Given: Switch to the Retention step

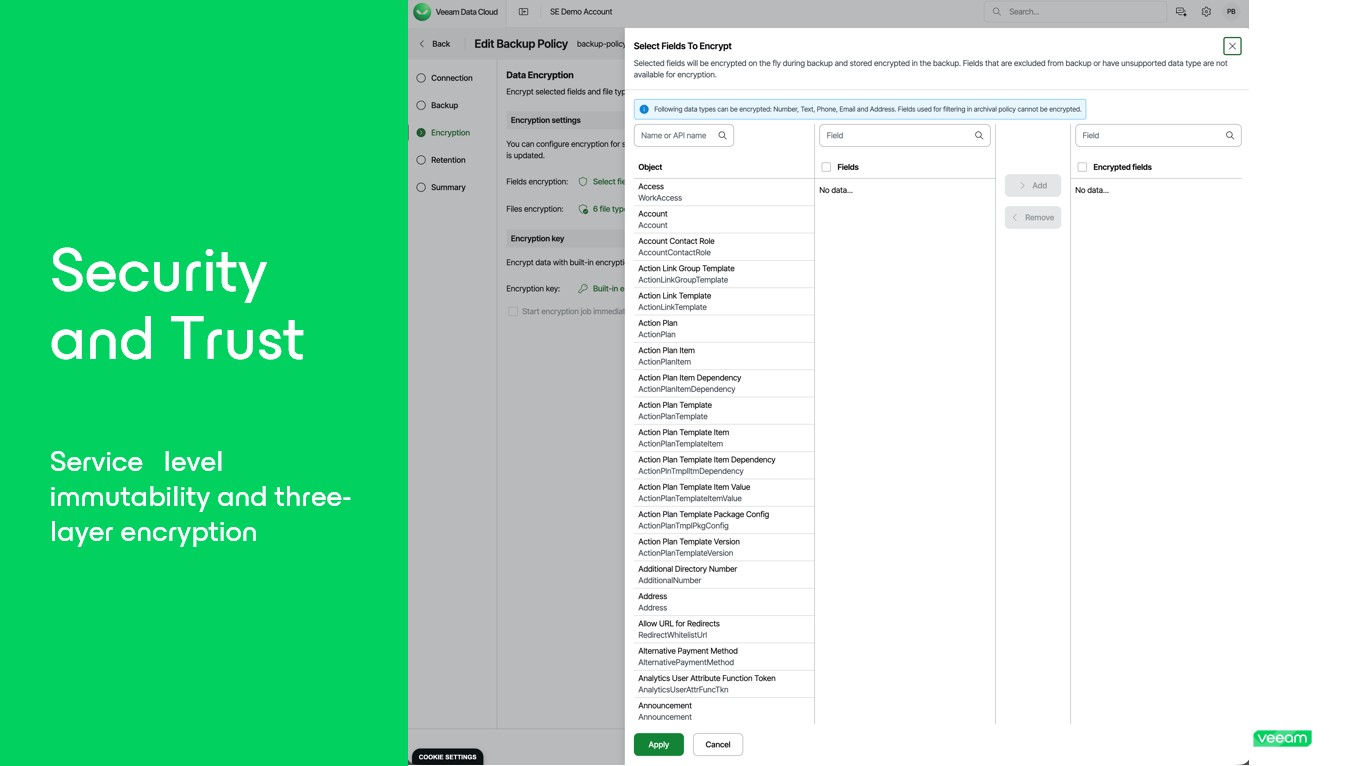Looking at the screenshot, I should pyautogui.click(x=447, y=160).
